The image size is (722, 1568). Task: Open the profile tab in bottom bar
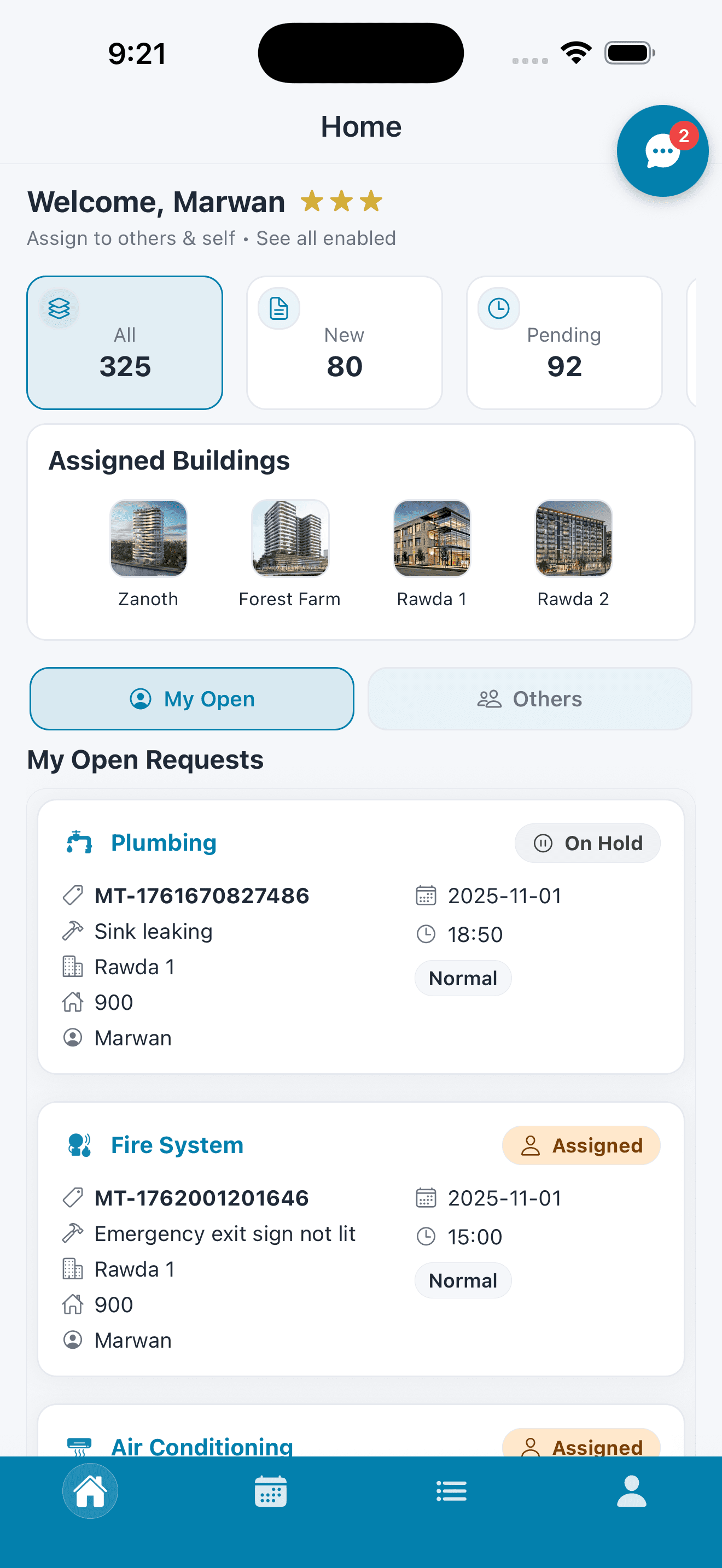(632, 1491)
